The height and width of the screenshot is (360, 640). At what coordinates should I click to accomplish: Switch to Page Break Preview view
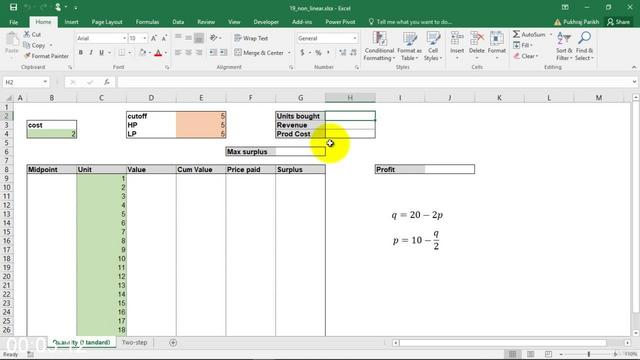pos(548,354)
